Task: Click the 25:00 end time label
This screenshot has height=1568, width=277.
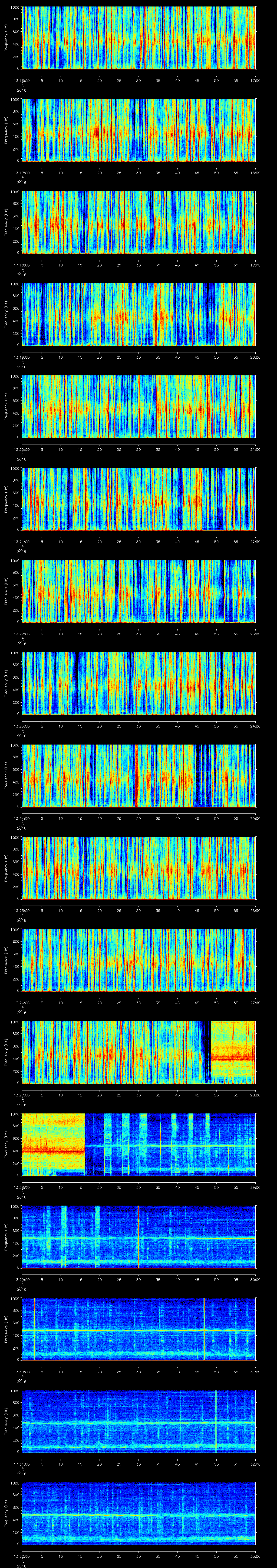Action: coord(256,818)
